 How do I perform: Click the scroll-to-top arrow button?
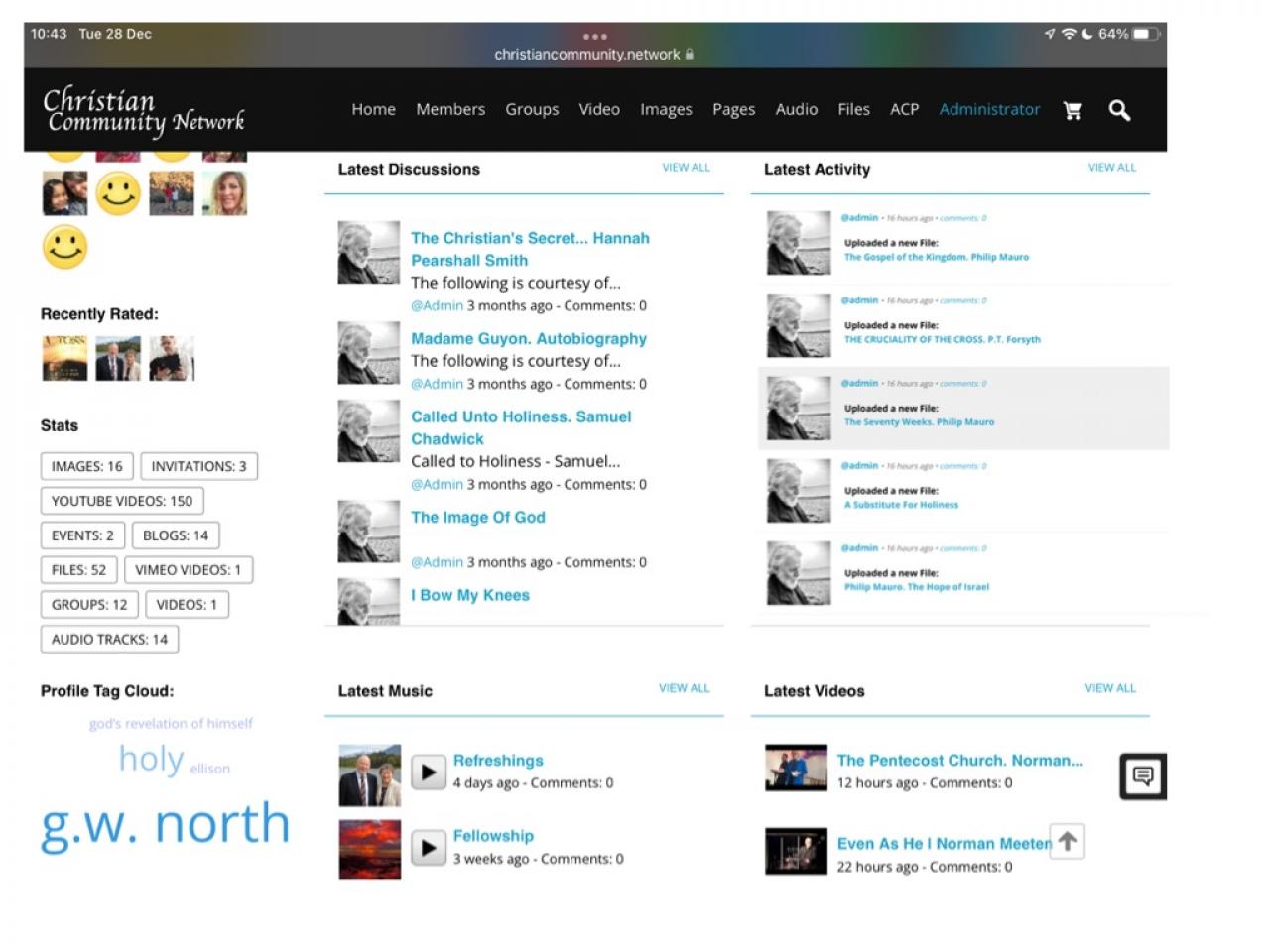pyautogui.click(x=1067, y=842)
